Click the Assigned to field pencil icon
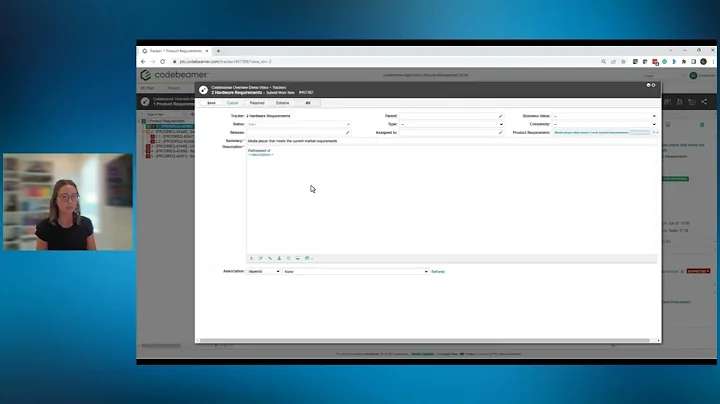Screen dimensions: 720x404 tap(501, 133)
